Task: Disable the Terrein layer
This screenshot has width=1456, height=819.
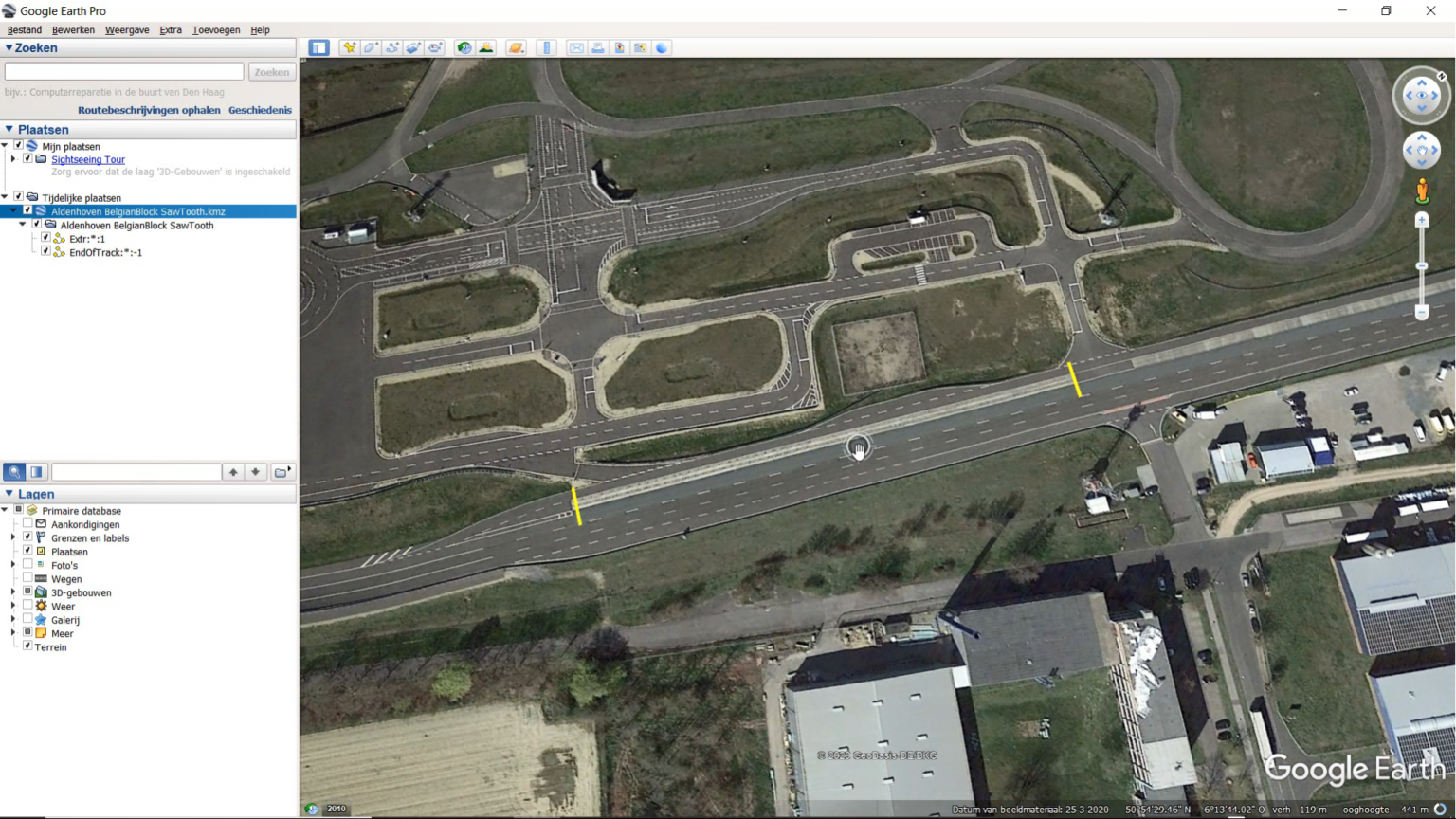Action: tap(29, 646)
